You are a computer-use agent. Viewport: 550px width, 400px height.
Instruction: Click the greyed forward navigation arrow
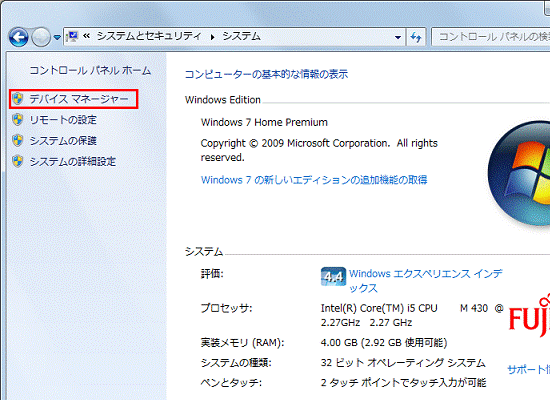point(41,37)
